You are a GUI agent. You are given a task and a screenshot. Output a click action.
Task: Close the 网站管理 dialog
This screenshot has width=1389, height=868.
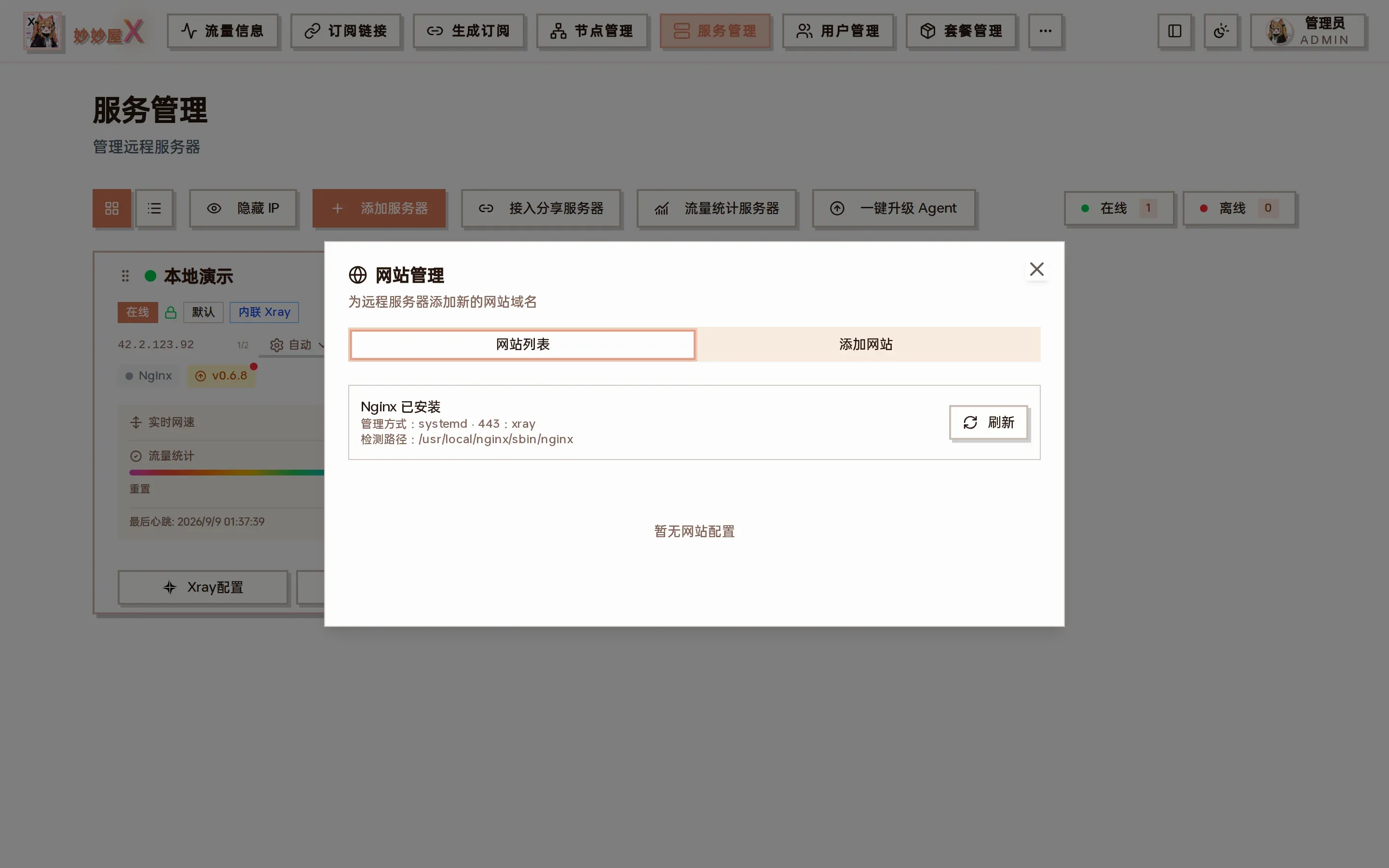1036,269
